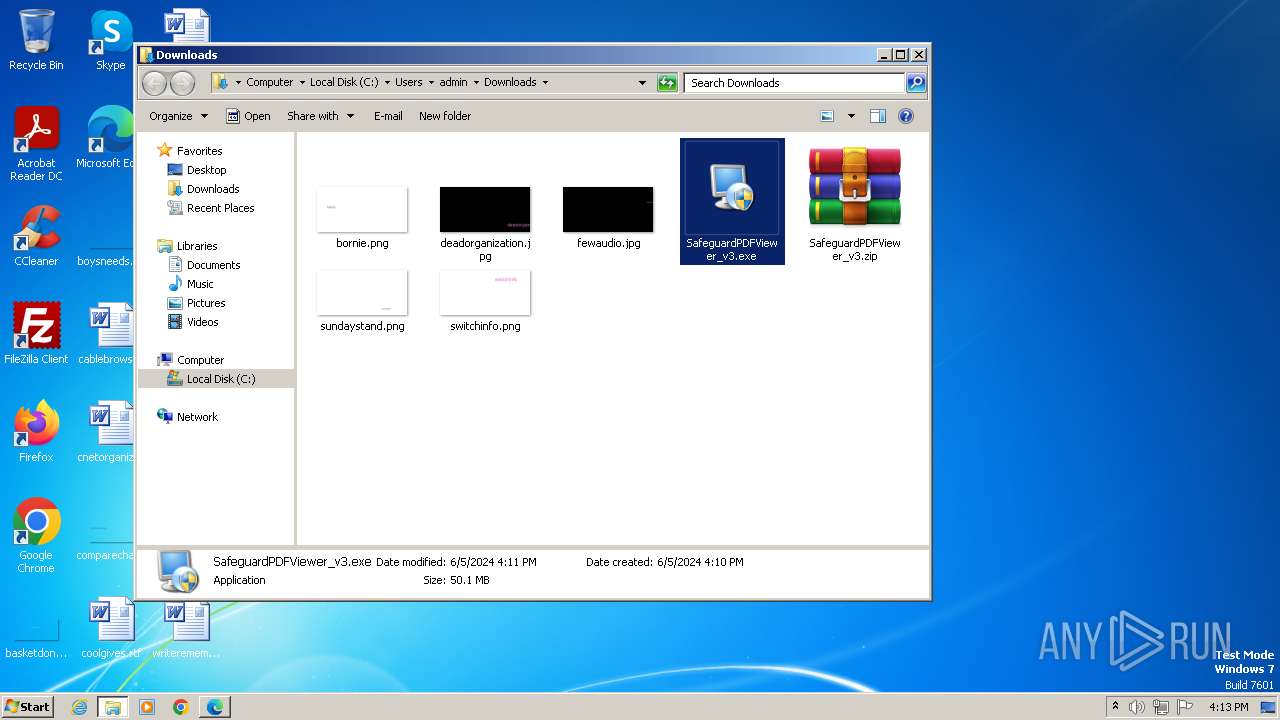Click the Back navigation arrow
Image resolution: width=1280 pixels, height=720 pixels.
(x=155, y=83)
